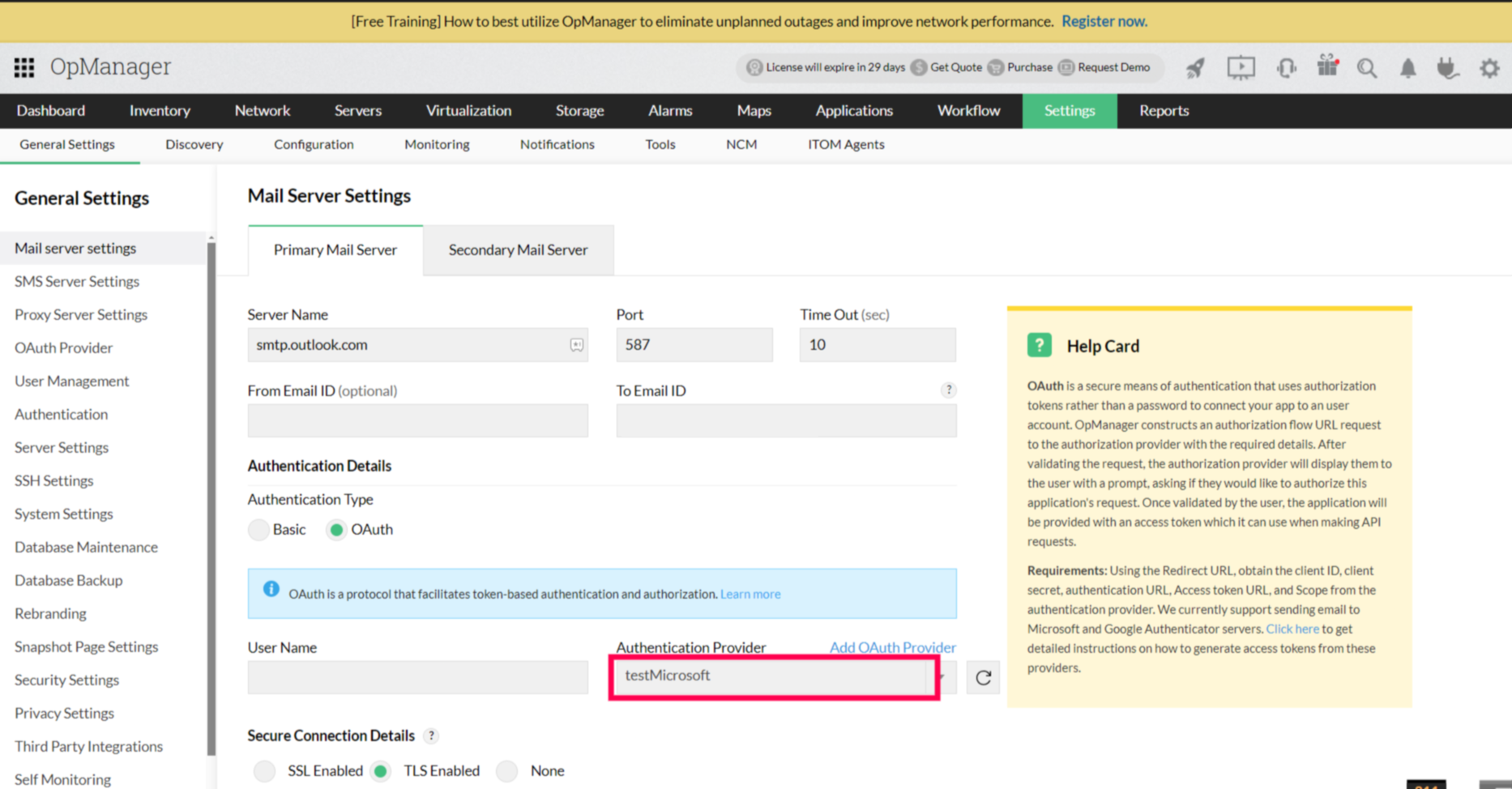This screenshot has width=1512, height=789.
Task: Open the alarm bell notifications icon
Action: coord(1408,69)
